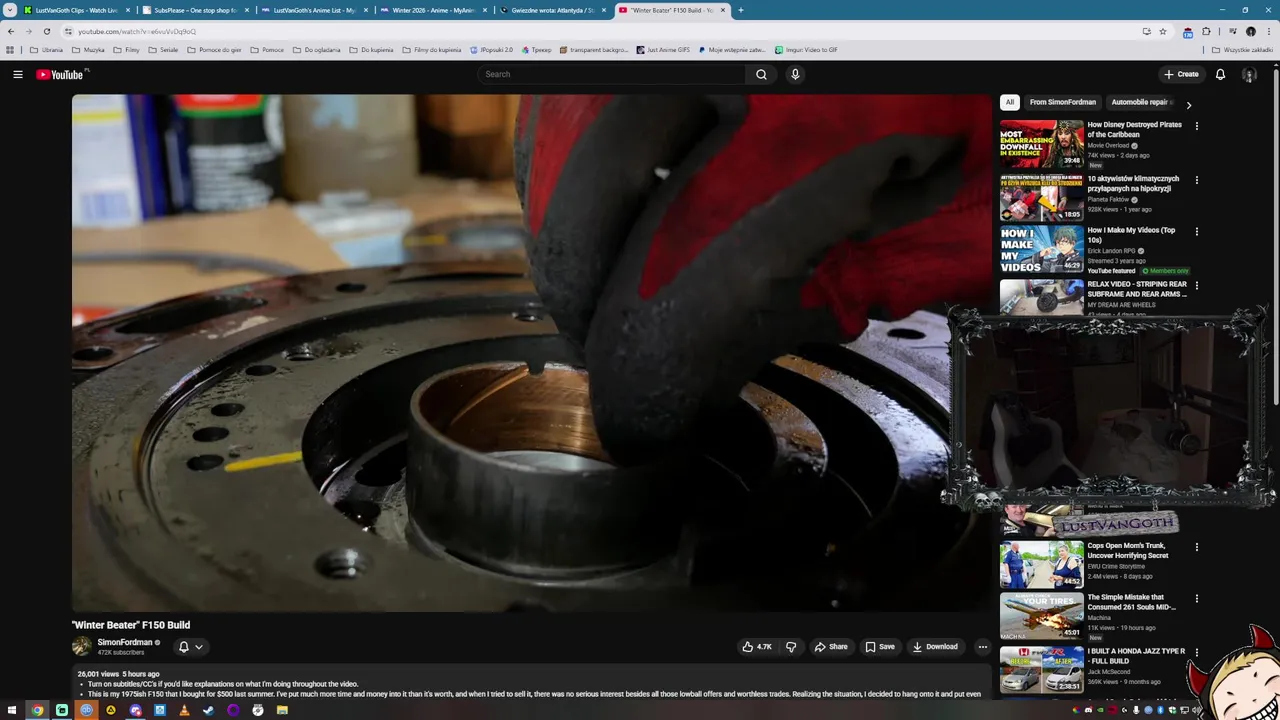Open The Simple Mistake video title
Image resolution: width=1280 pixels, height=720 pixels.
(x=1132, y=602)
